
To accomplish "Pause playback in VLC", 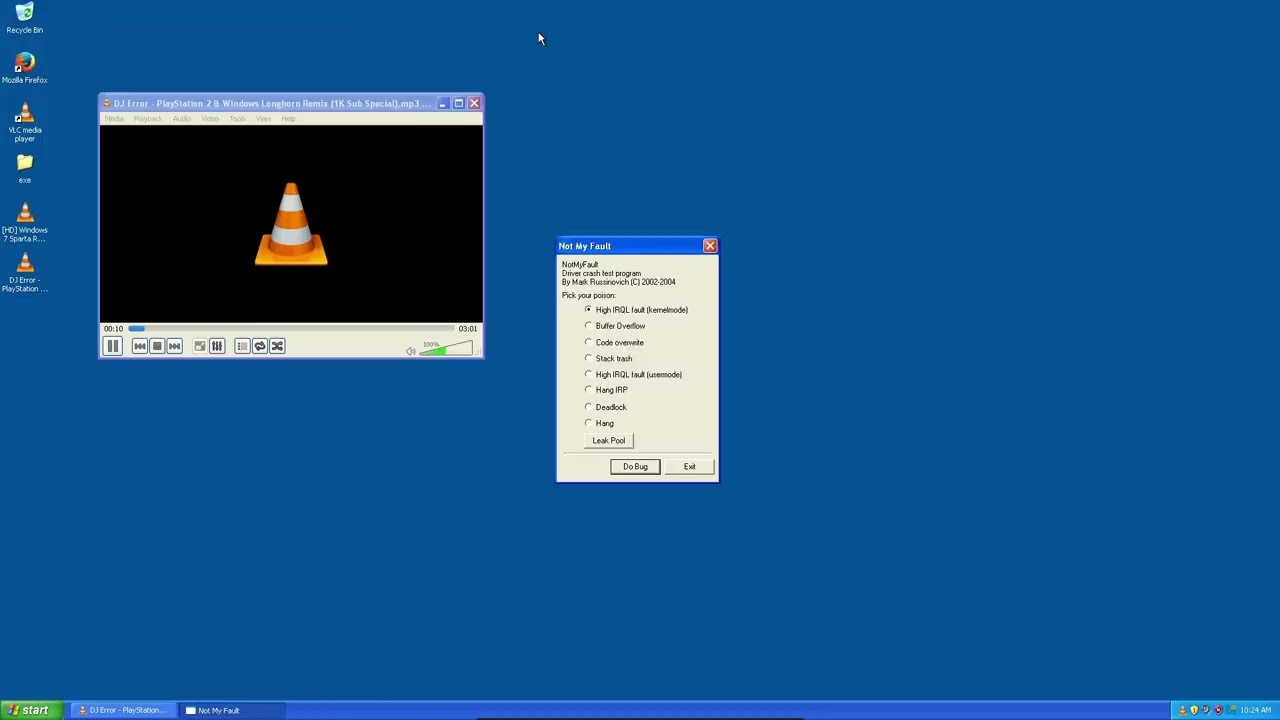I will click(112, 346).
